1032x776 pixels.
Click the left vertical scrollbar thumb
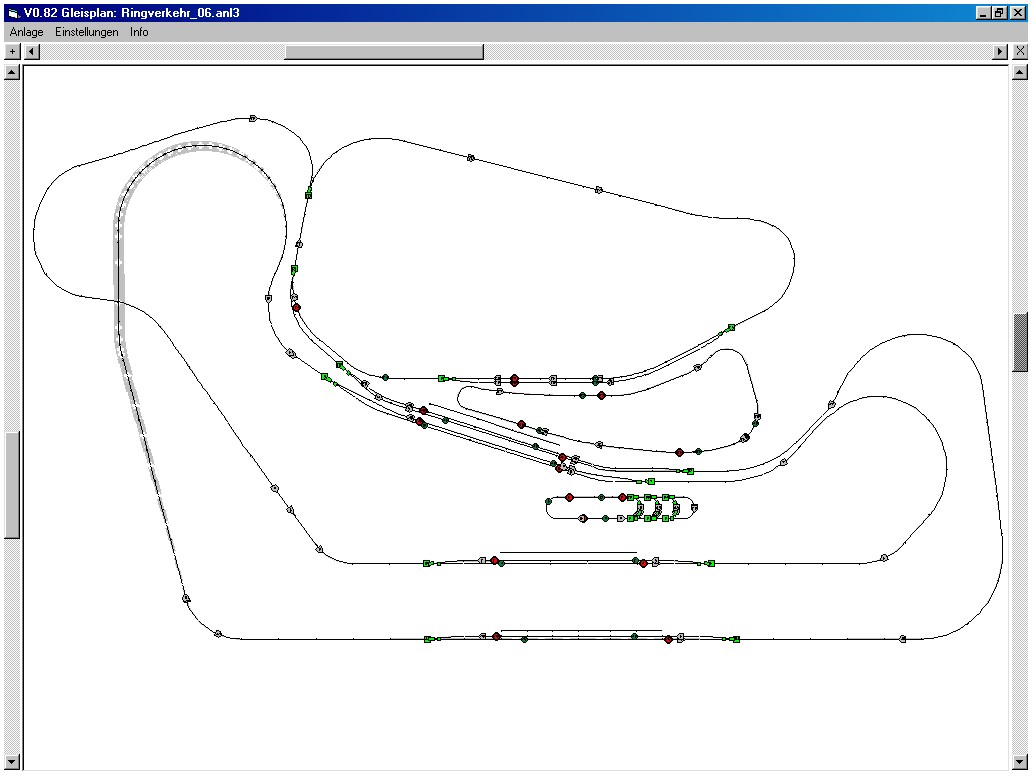[12, 485]
